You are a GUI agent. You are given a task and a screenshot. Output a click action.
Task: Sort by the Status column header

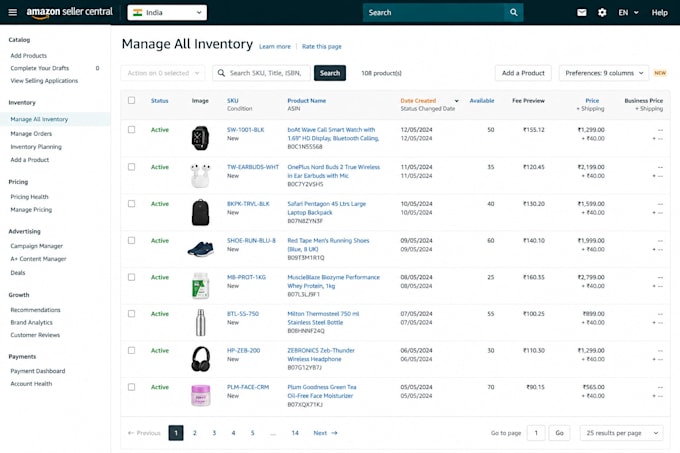pos(160,101)
